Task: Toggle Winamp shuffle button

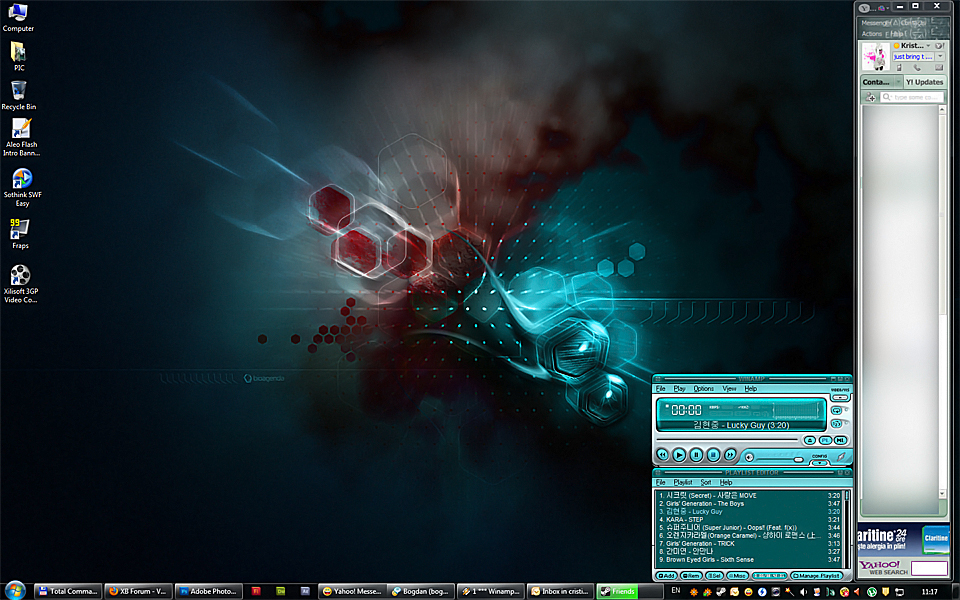Action: (x=836, y=424)
